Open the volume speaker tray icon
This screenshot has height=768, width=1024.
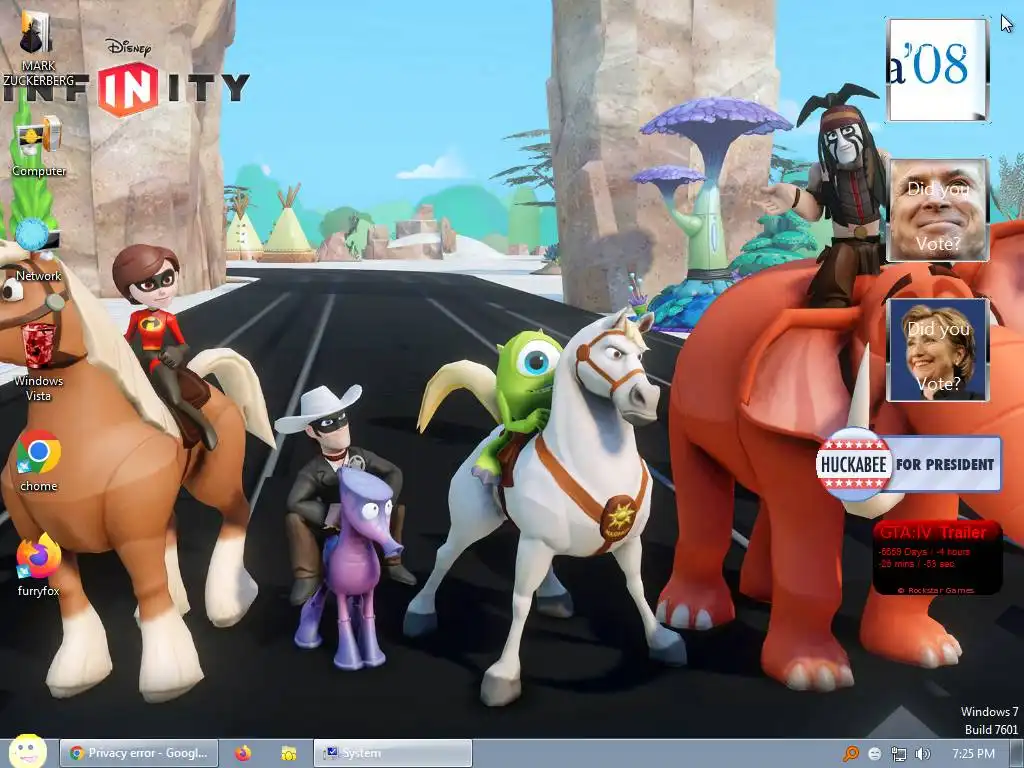(923, 754)
